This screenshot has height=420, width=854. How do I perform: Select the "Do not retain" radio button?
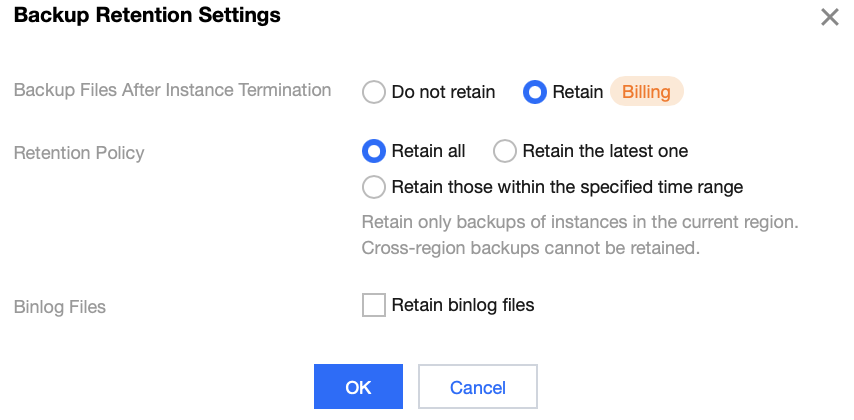(374, 92)
